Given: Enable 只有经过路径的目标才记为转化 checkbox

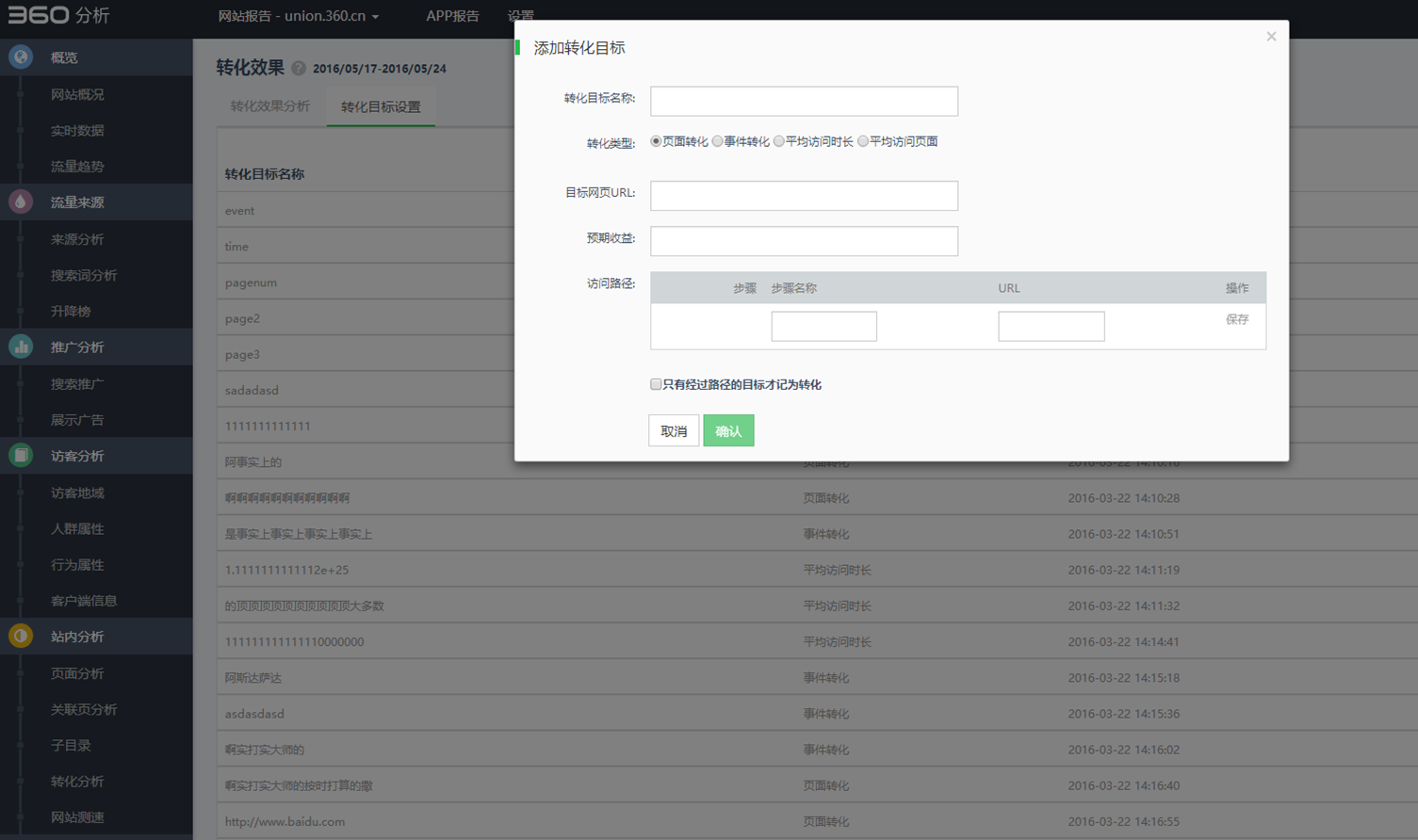Looking at the screenshot, I should click(x=656, y=384).
